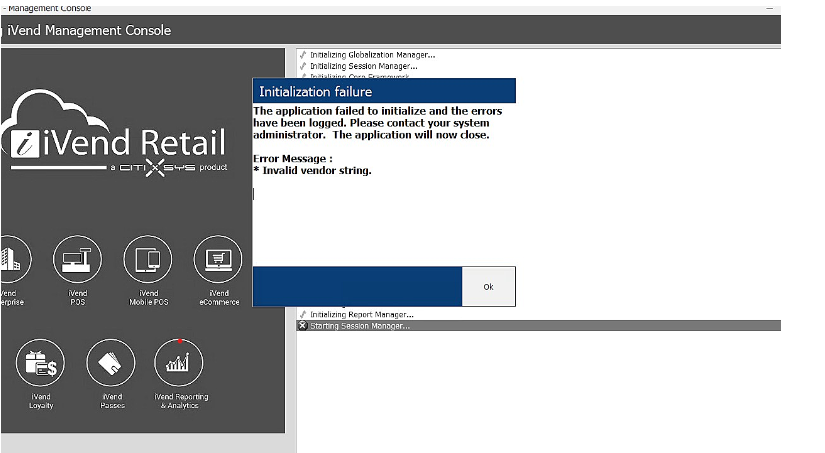
Task: Click checkmark icon next to Initializing Globalization Manager
Action: (303, 55)
